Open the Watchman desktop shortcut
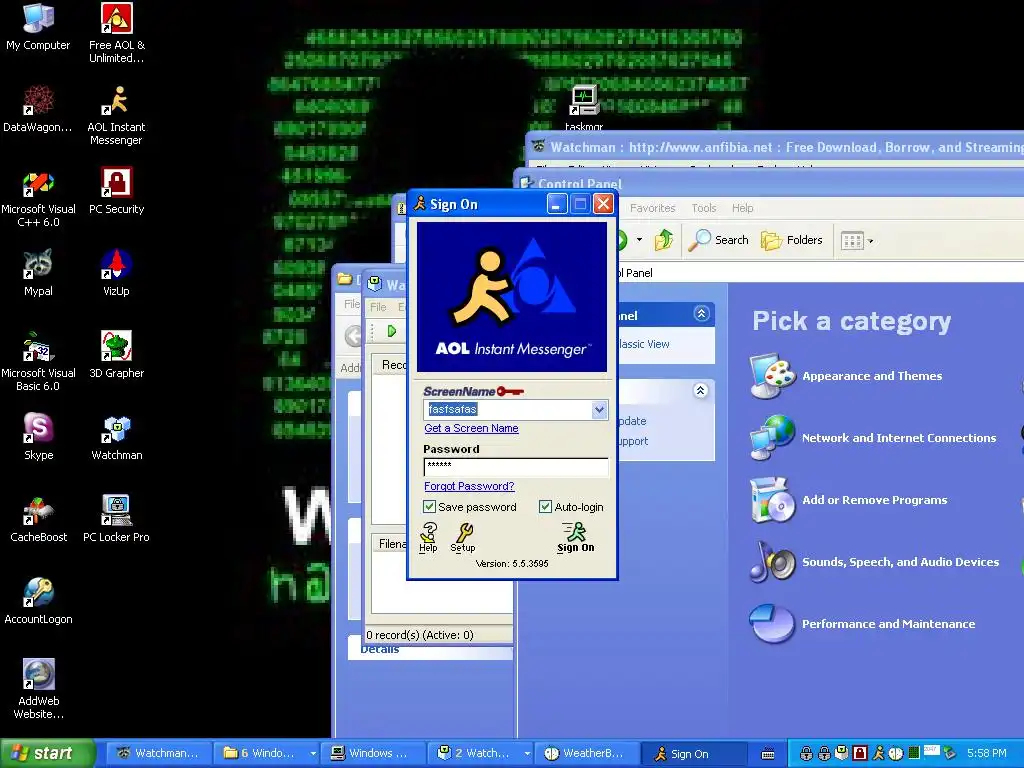 [116, 436]
